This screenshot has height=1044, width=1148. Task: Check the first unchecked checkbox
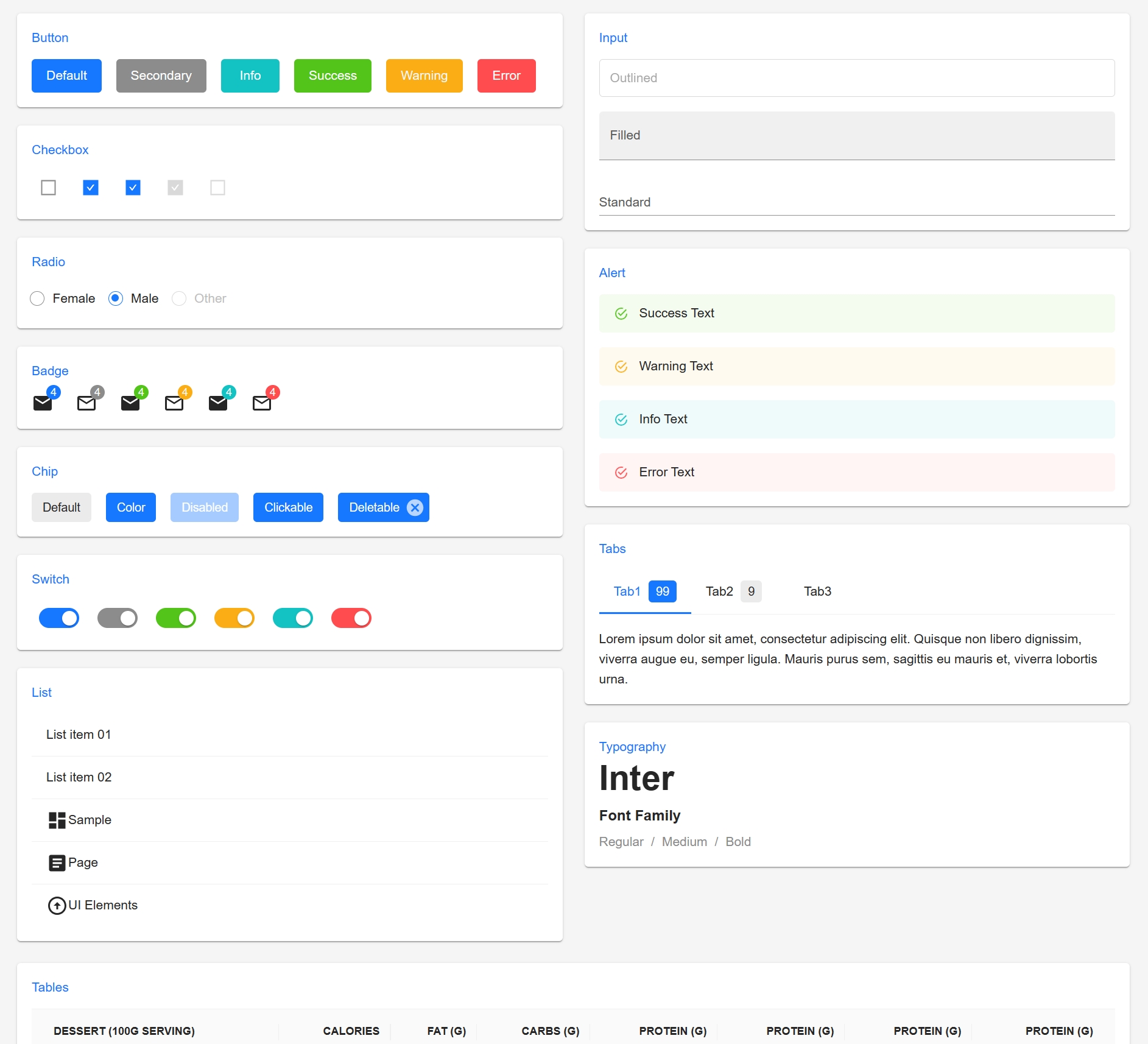click(48, 188)
